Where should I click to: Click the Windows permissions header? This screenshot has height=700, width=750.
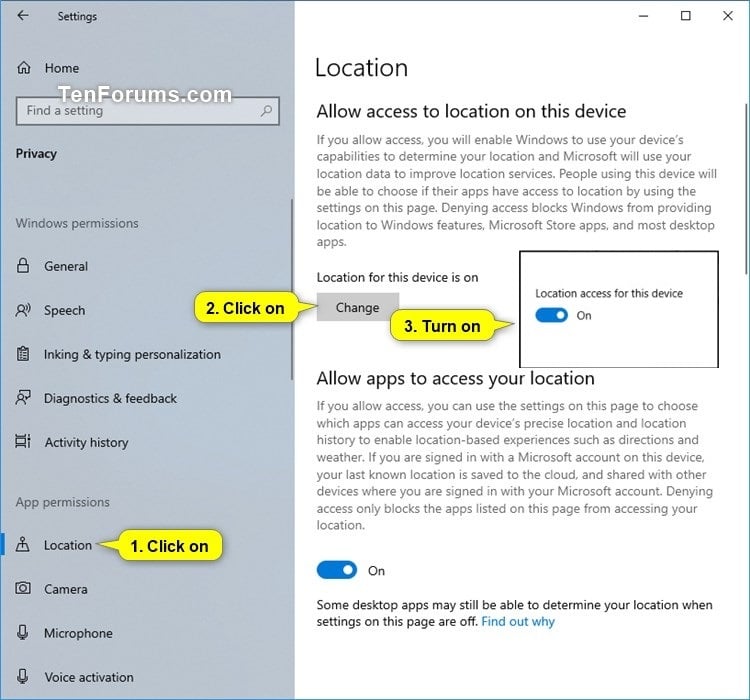tap(77, 223)
